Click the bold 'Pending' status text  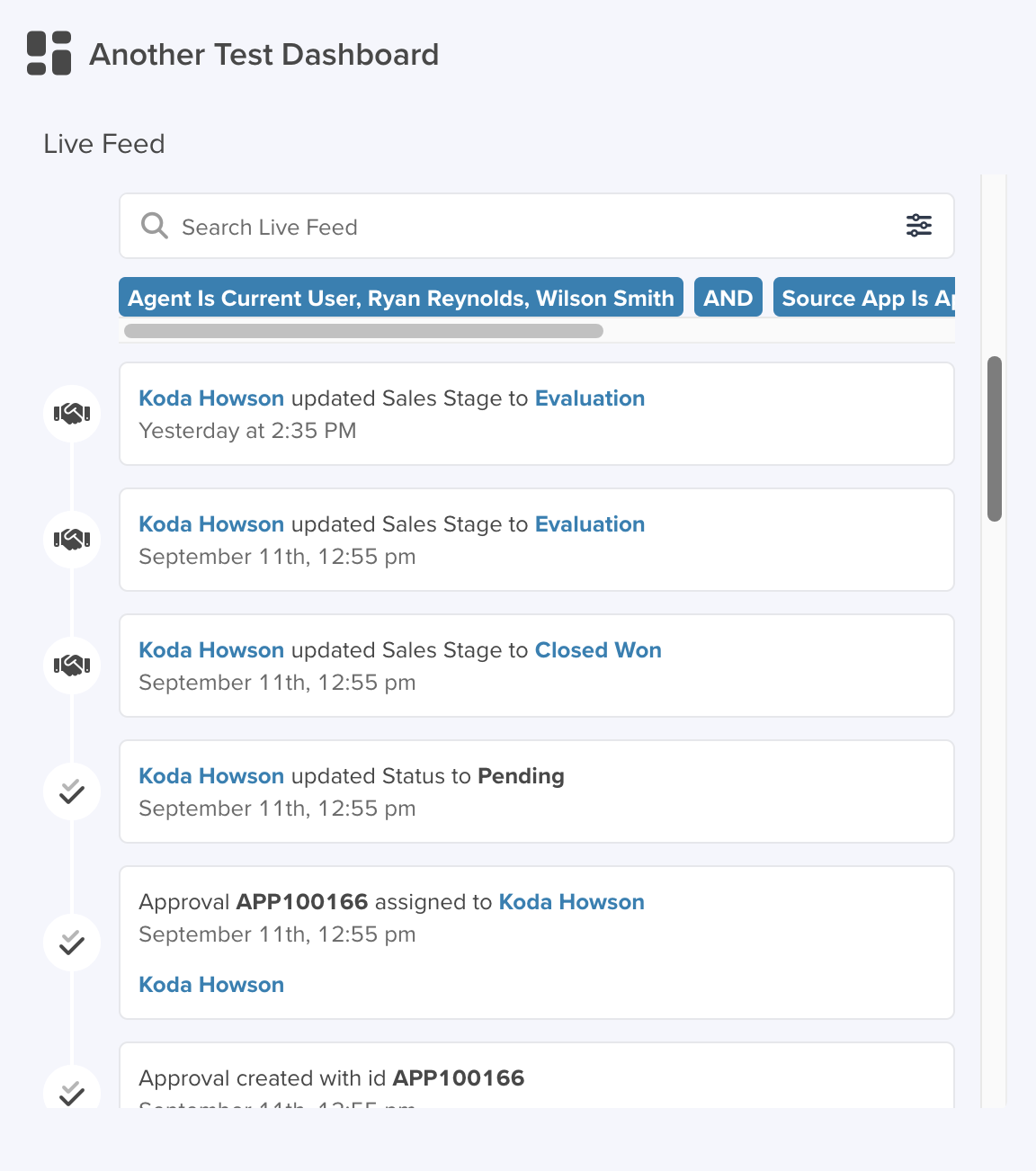[x=521, y=776]
